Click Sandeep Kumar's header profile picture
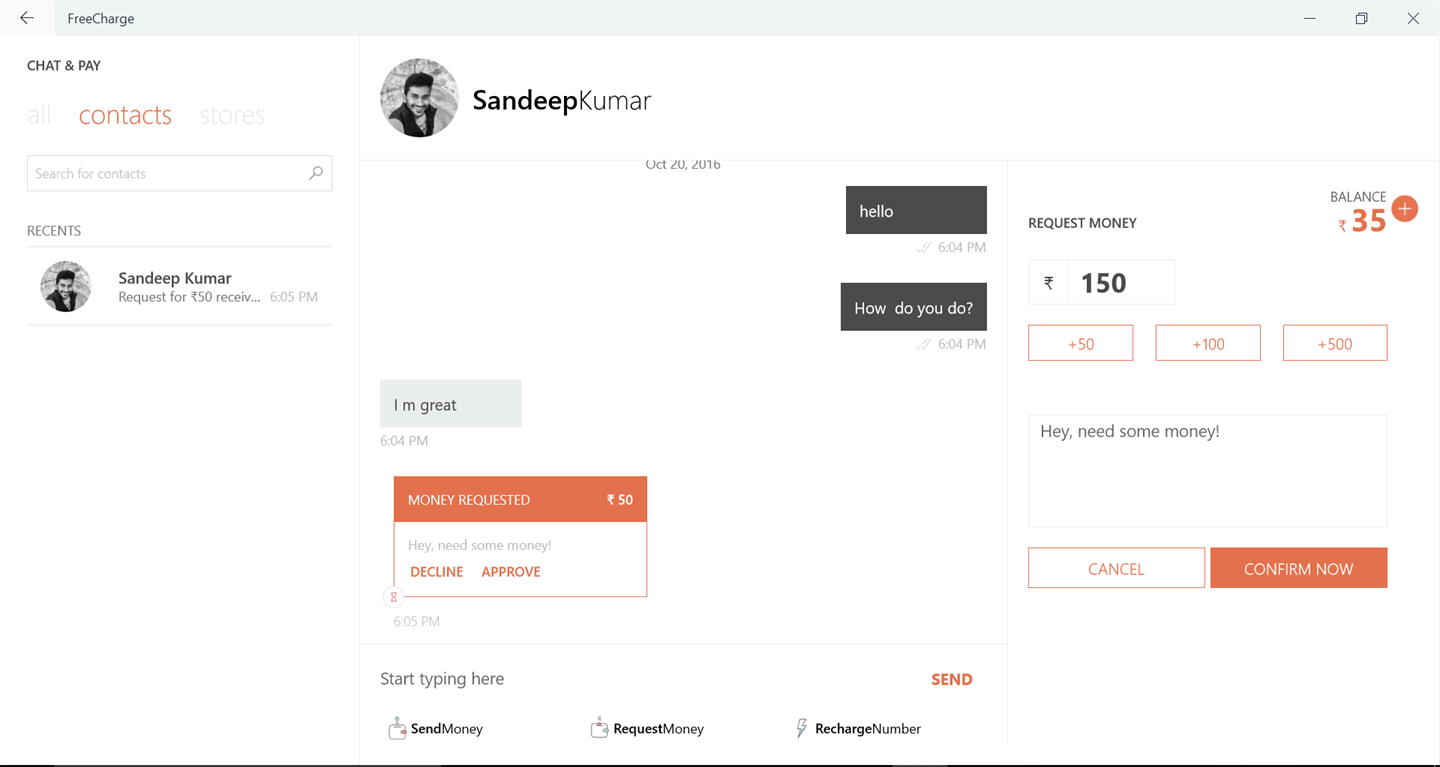 (419, 98)
